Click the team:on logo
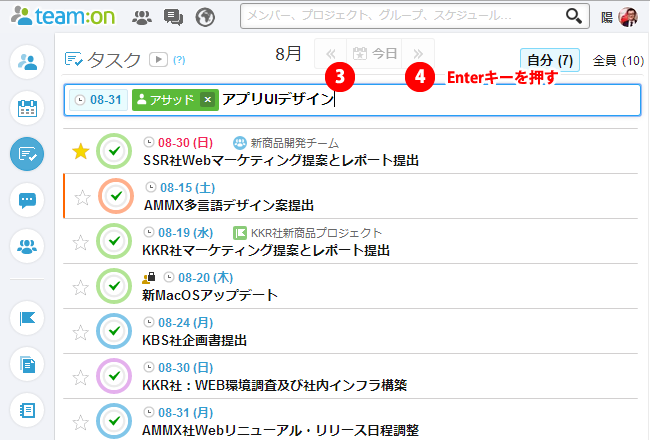The image size is (650, 440). (63, 16)
